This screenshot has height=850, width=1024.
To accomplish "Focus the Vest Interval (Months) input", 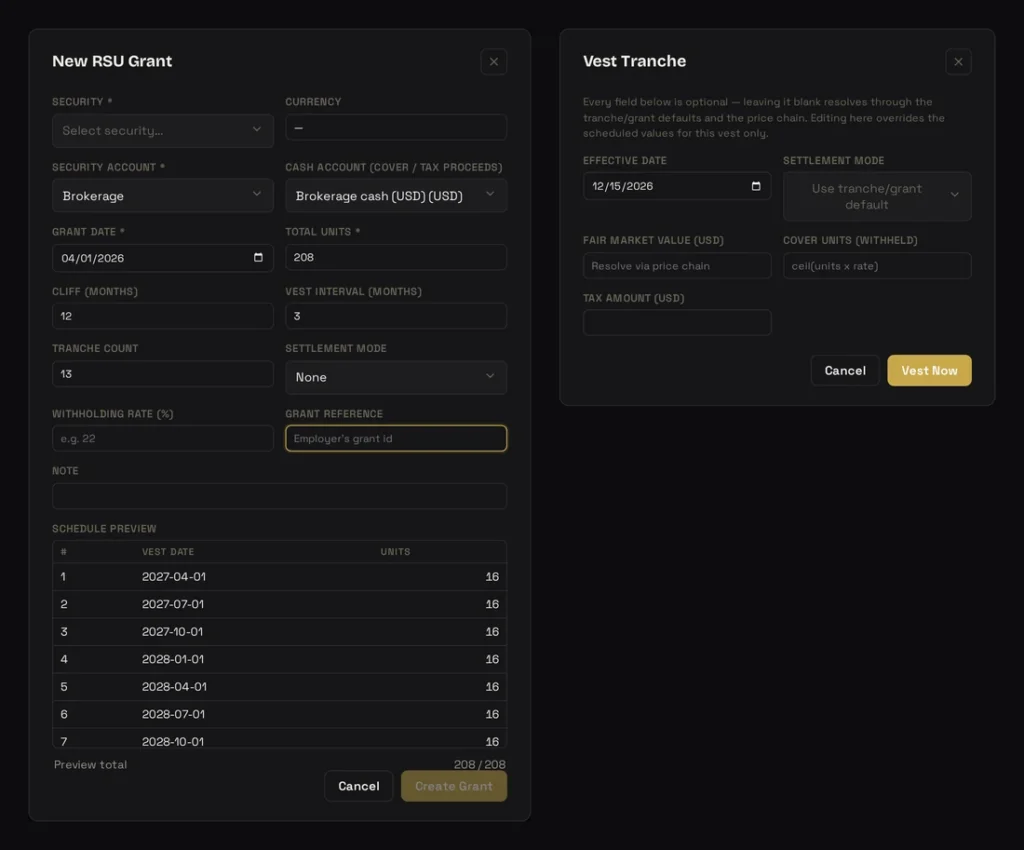I will 396,316.
